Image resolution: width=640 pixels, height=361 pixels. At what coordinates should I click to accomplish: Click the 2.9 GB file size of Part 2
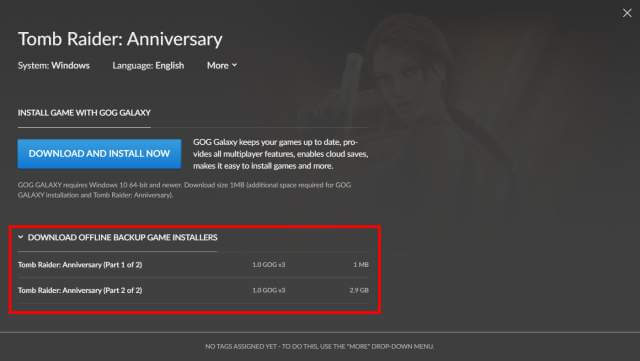[359, 290]
